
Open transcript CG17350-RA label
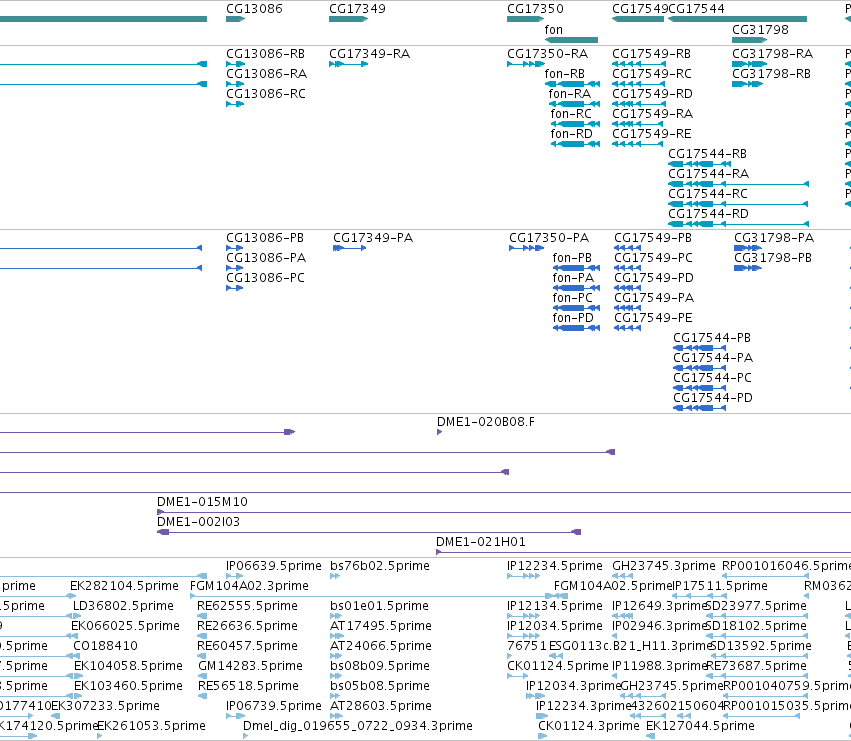[547, 54]
